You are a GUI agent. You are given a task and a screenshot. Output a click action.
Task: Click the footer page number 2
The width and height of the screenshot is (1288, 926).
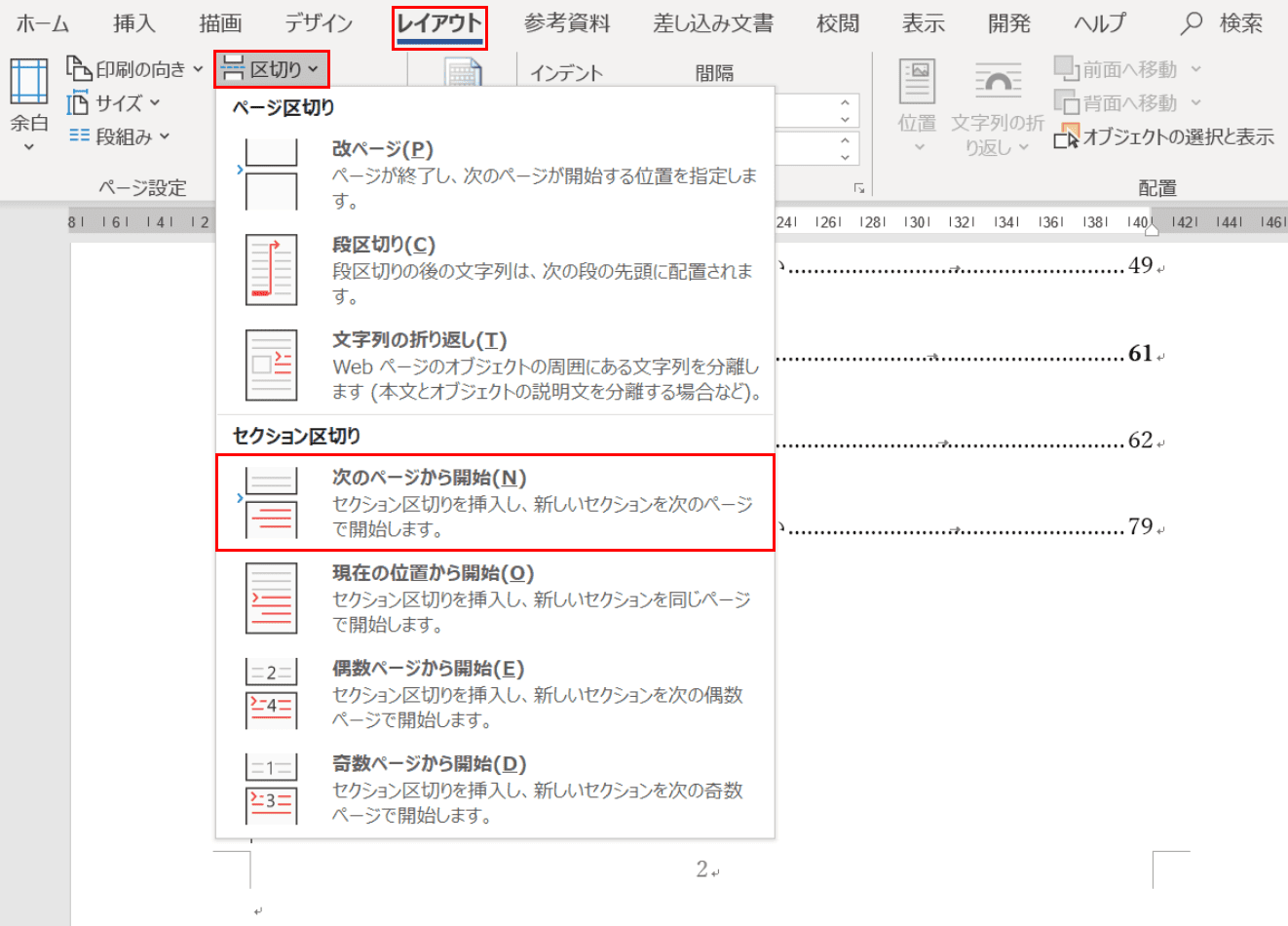[702, 868]
